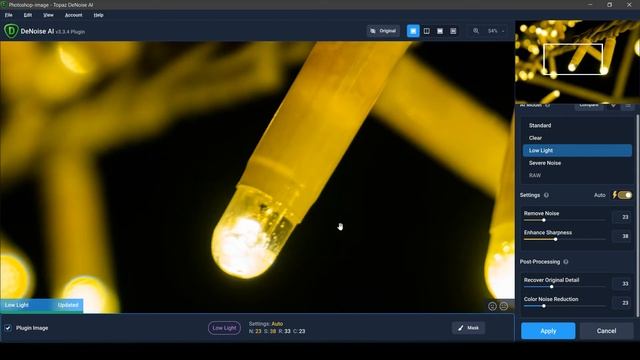Click the Remove Noise value field
Viewport: 640px width, 360px height.
click(x=622, y=217)
